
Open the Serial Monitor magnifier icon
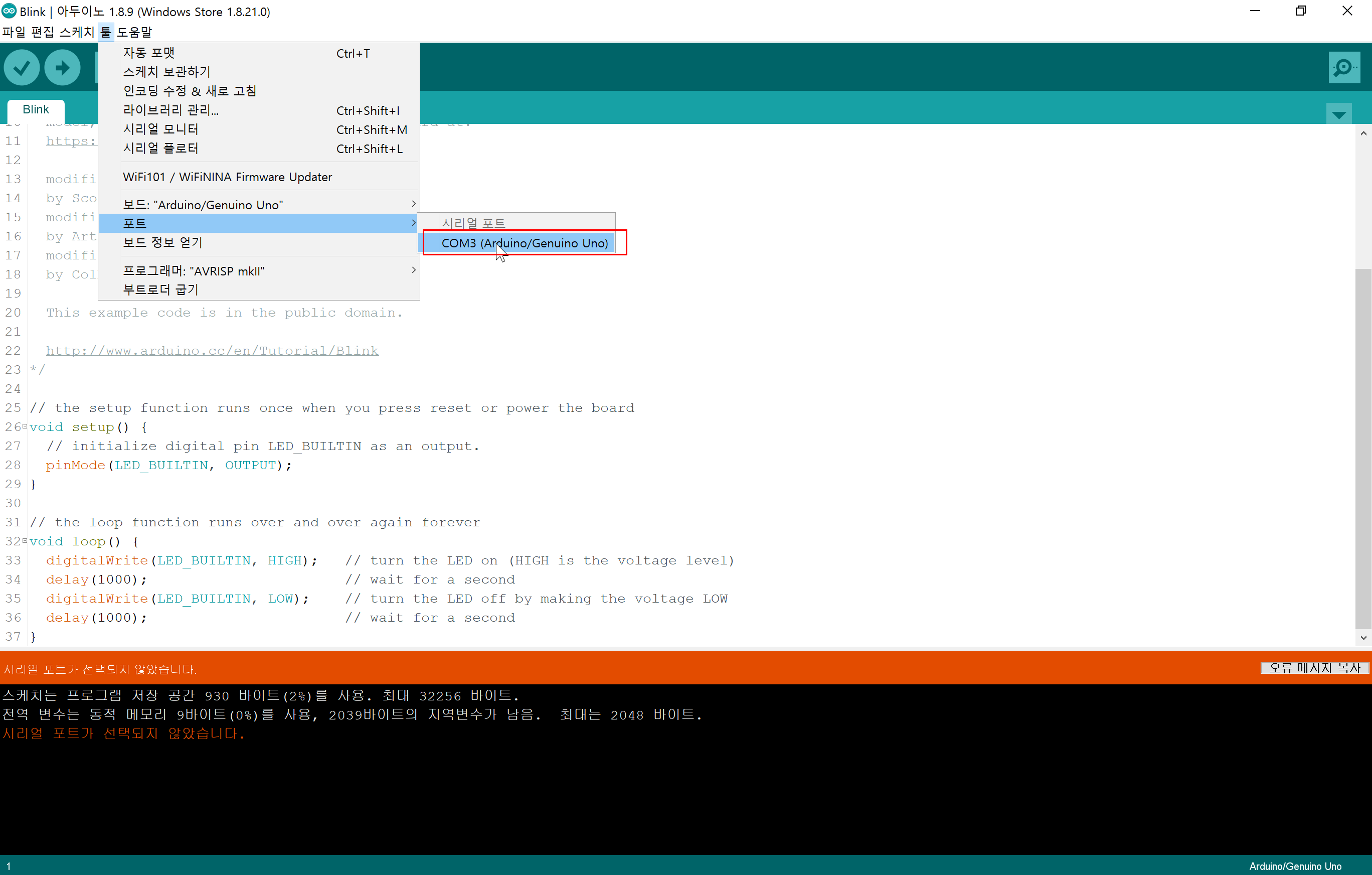[x=1343, y=68]
